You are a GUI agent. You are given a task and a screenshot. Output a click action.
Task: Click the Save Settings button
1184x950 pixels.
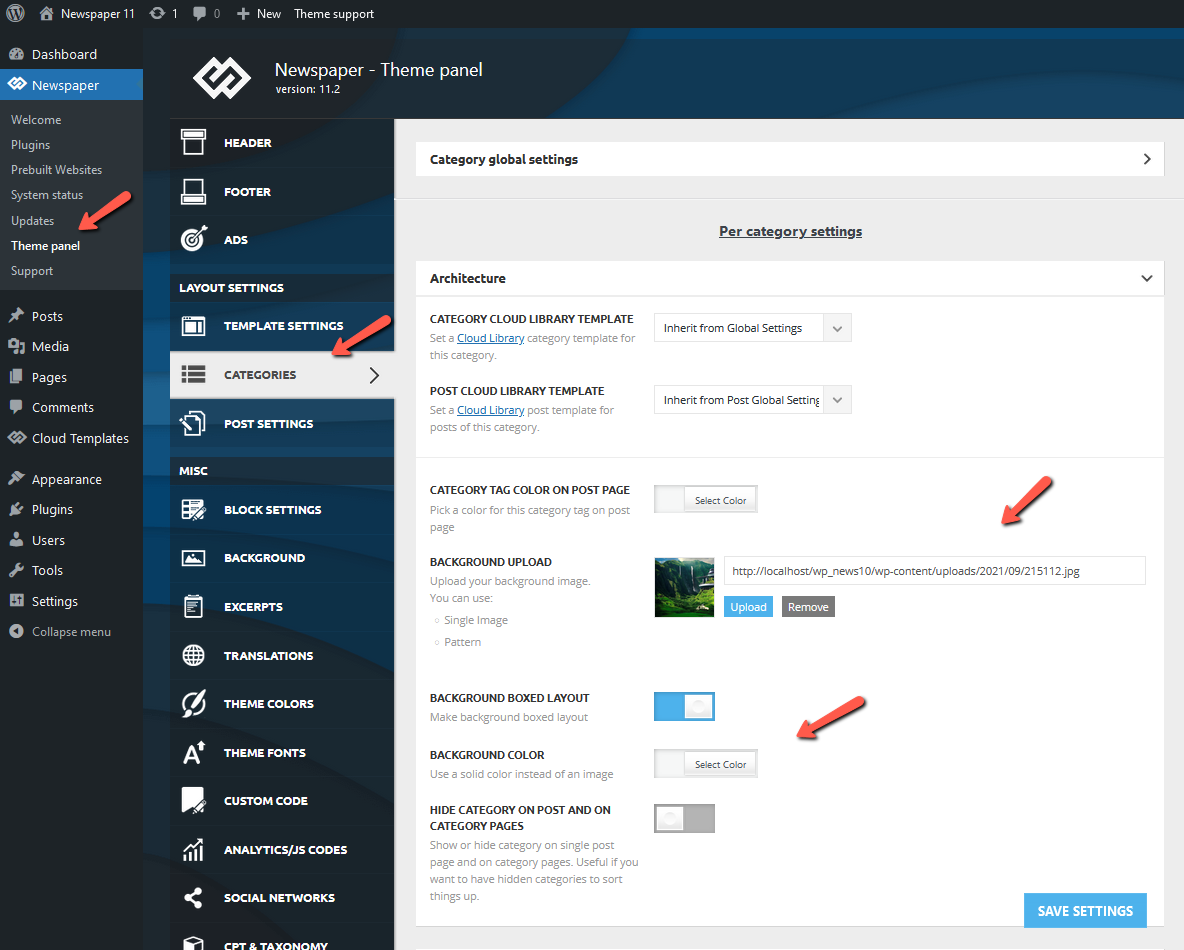[x=1085, y=911]
